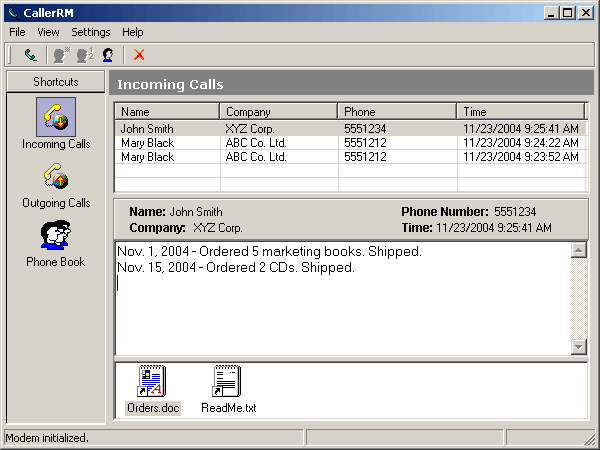The height and width of the screenshot is (450, 600).
Task: Open the Settings menu
Action: click(91, 32)
